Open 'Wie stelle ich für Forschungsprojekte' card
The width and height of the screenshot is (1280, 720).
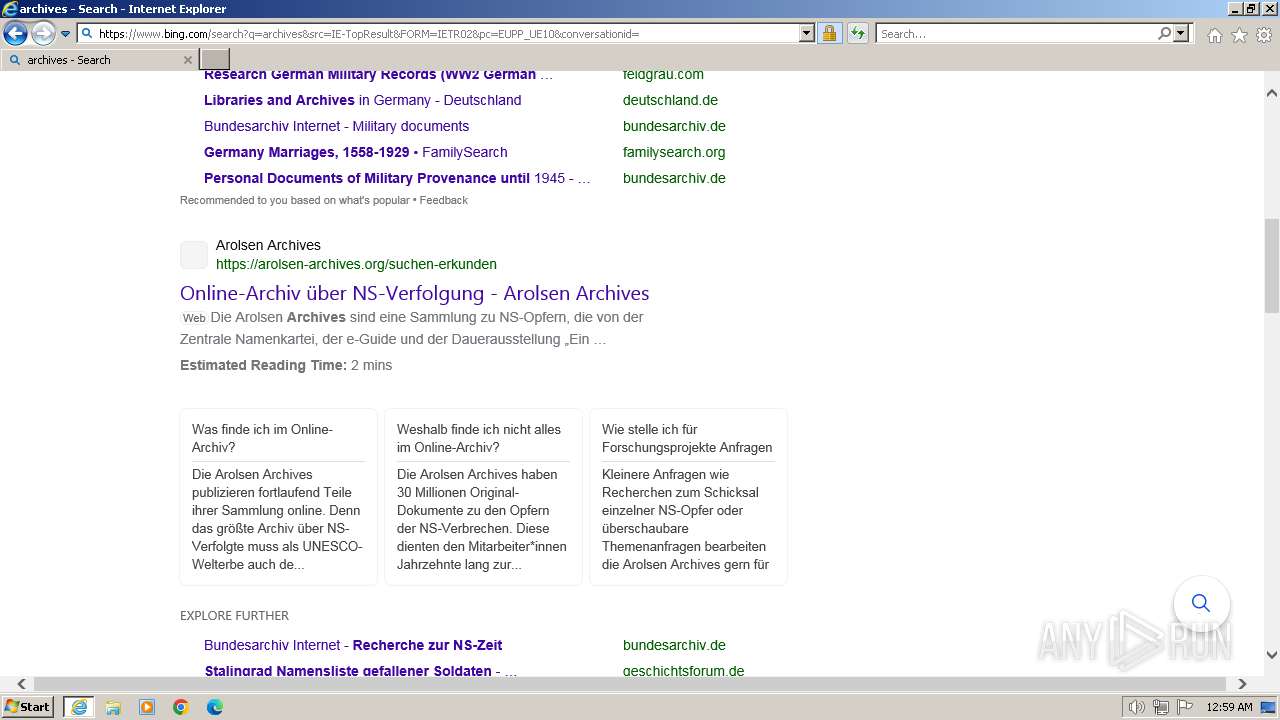(688, 496)
